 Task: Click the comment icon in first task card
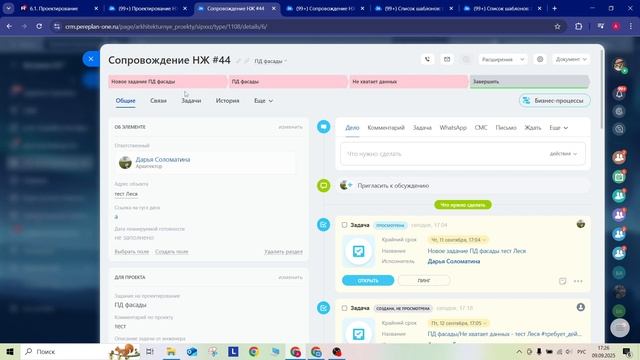(562, 281)
